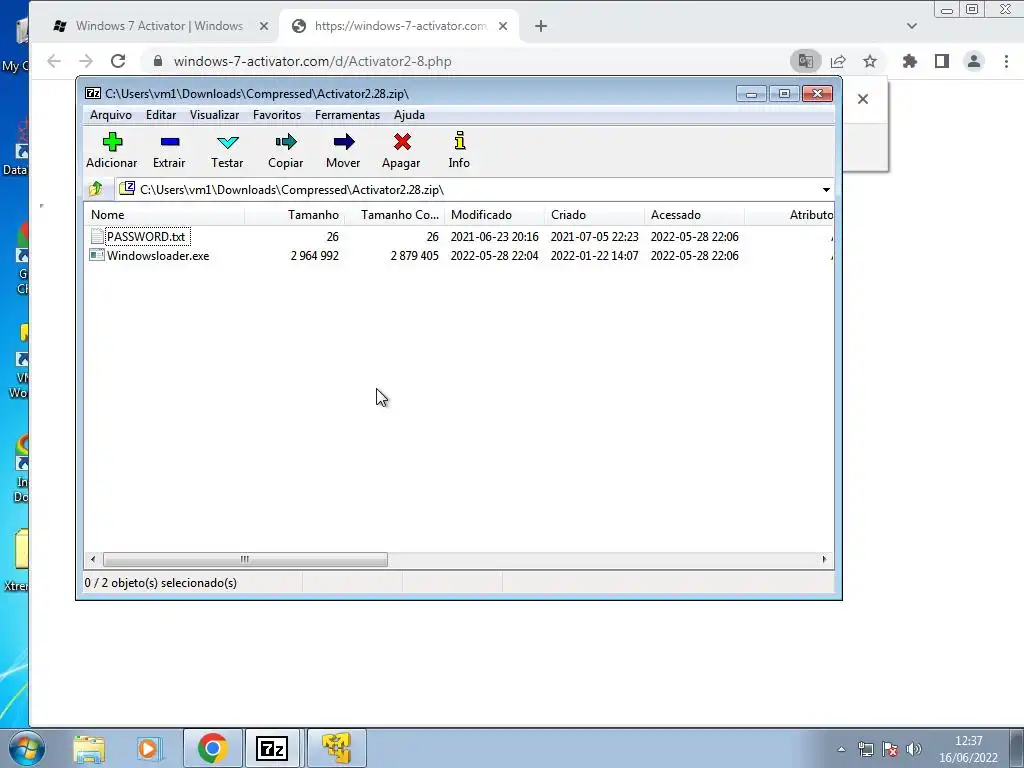Click the Chrome forward arrow
Viewport: 1024px width, 768px height.
click(86, 61)
